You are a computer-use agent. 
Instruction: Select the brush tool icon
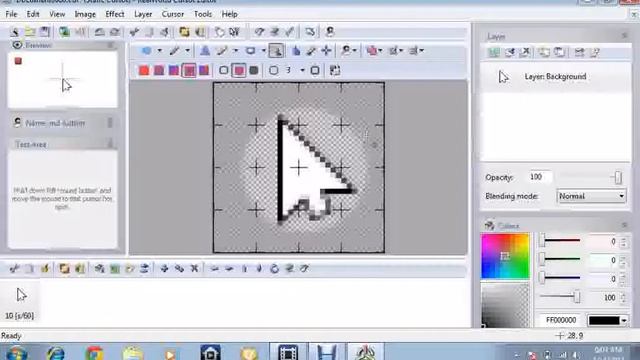point(222,51)
